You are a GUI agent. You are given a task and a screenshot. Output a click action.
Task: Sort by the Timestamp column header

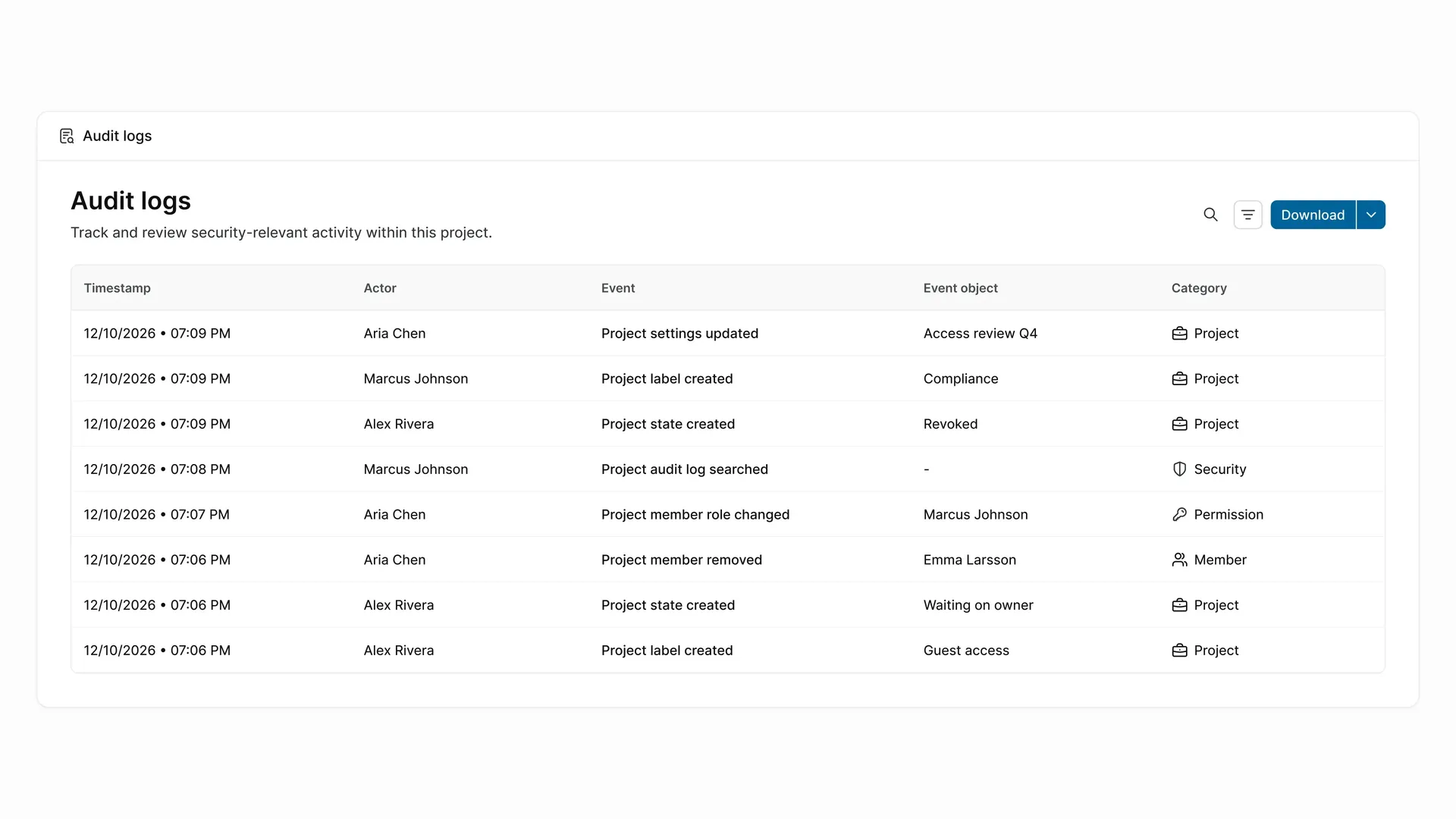click(117, 288)
